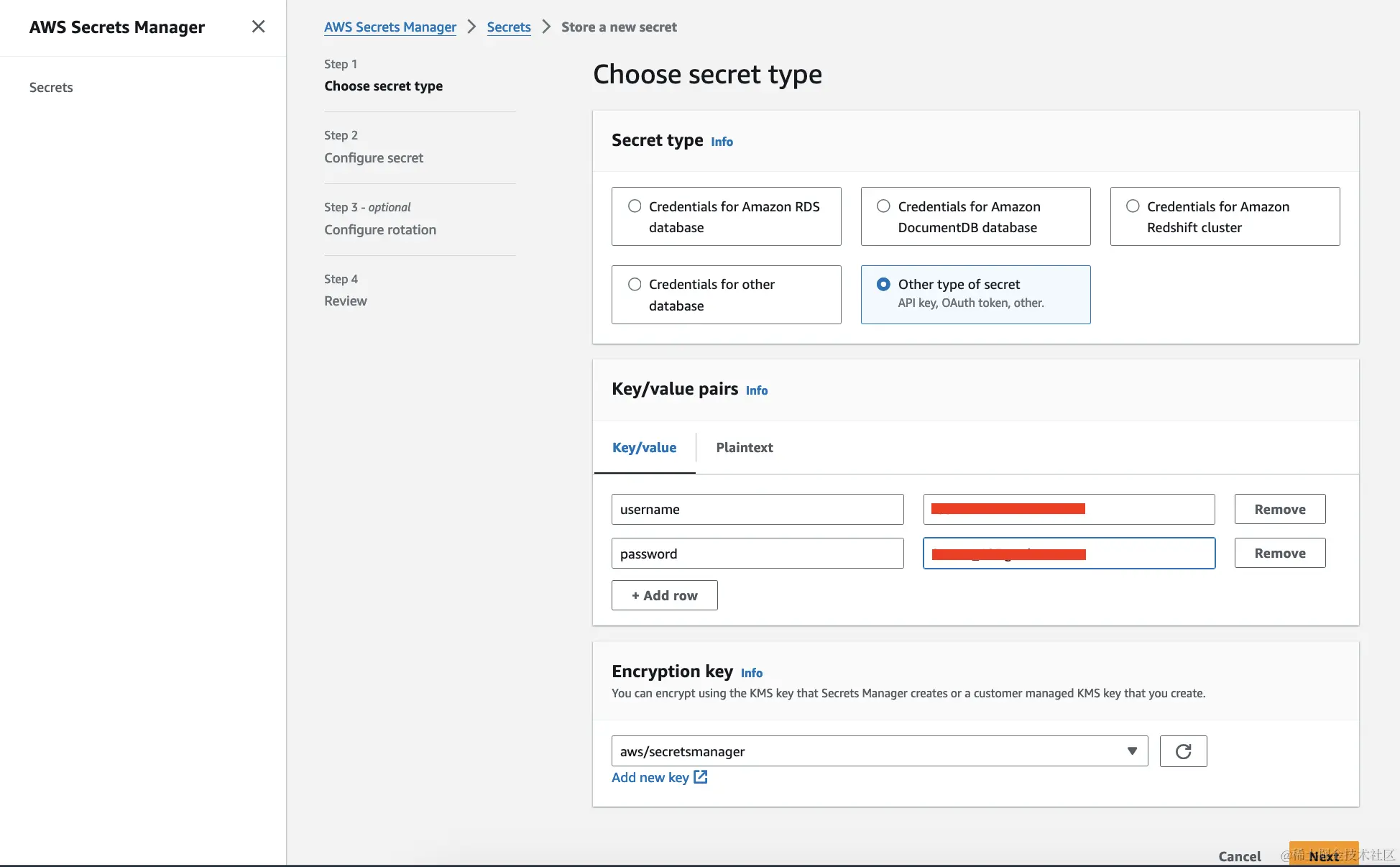
Task: Open Info link next to Secret type
Action: tap(722, 142)
